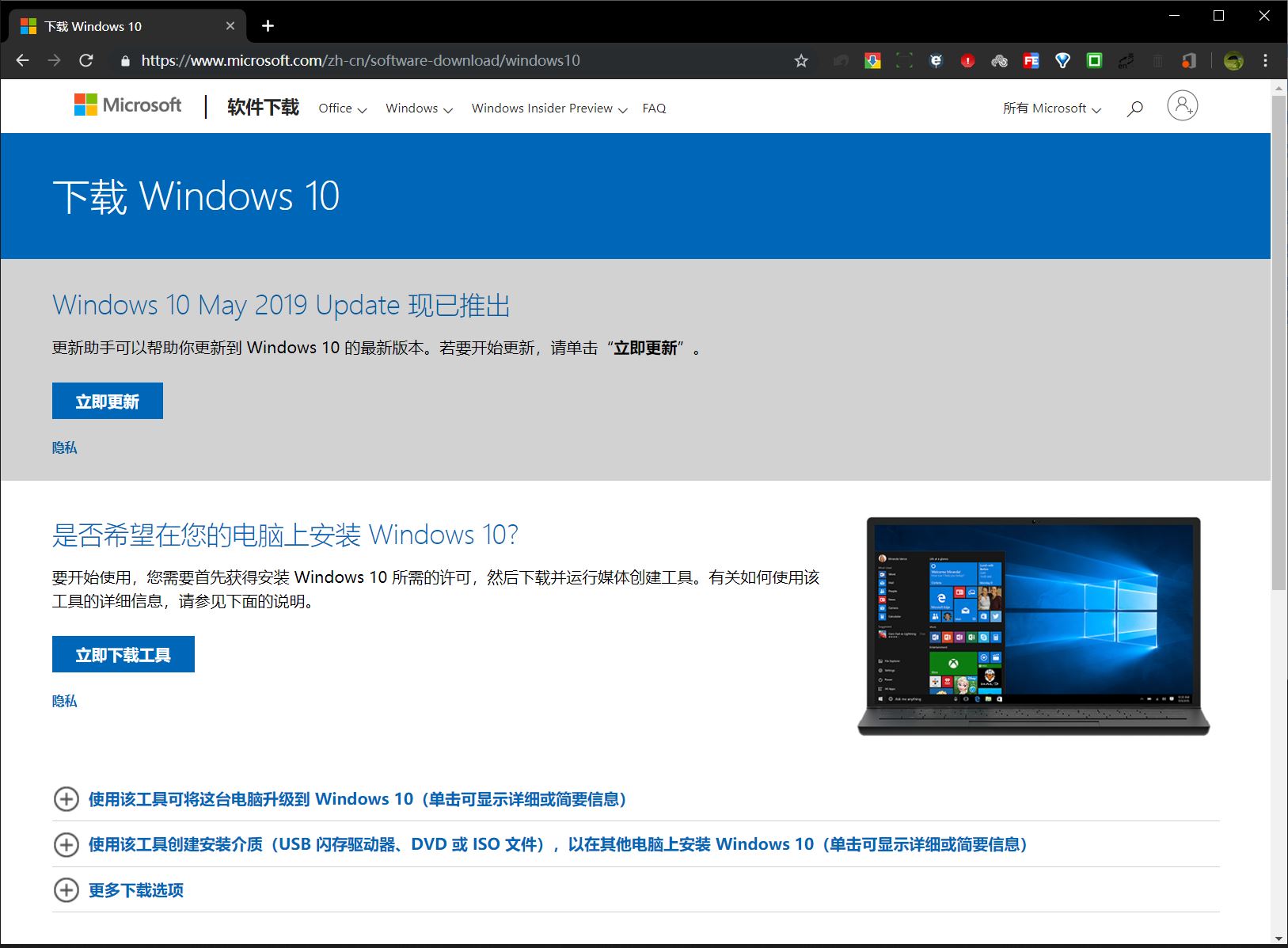
Task: Click the gray cloud swirl extension
Action: click(999, 61)
